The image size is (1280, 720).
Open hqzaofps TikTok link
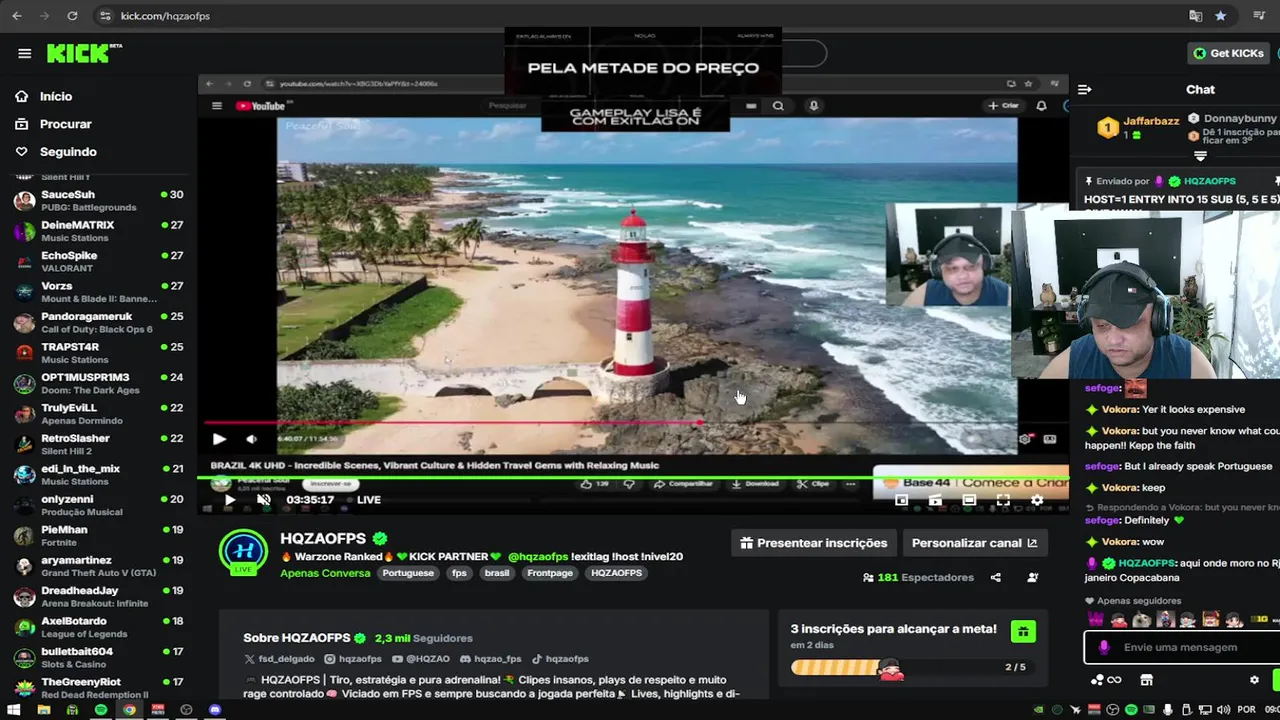(559, 659)
